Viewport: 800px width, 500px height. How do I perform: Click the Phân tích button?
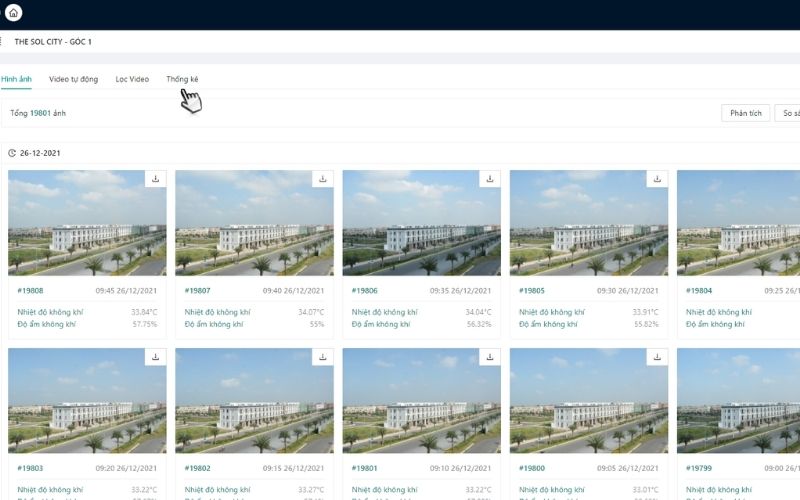pos(745,113)
